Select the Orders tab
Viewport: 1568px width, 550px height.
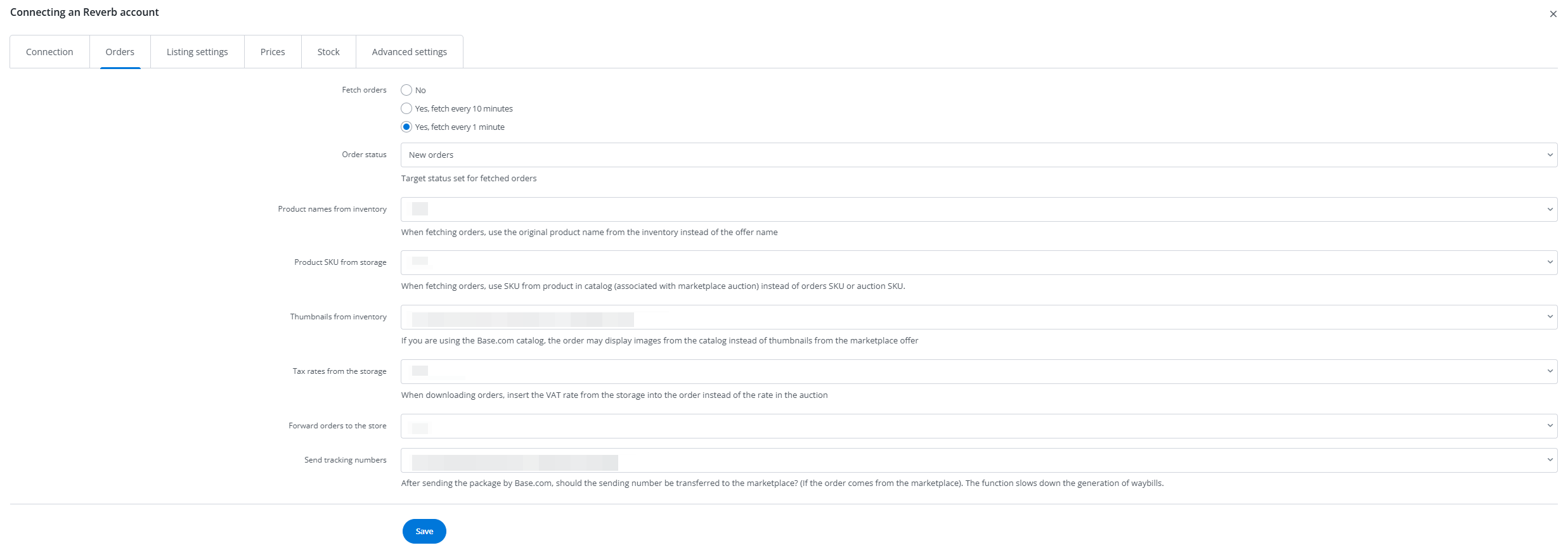[120, 52]
